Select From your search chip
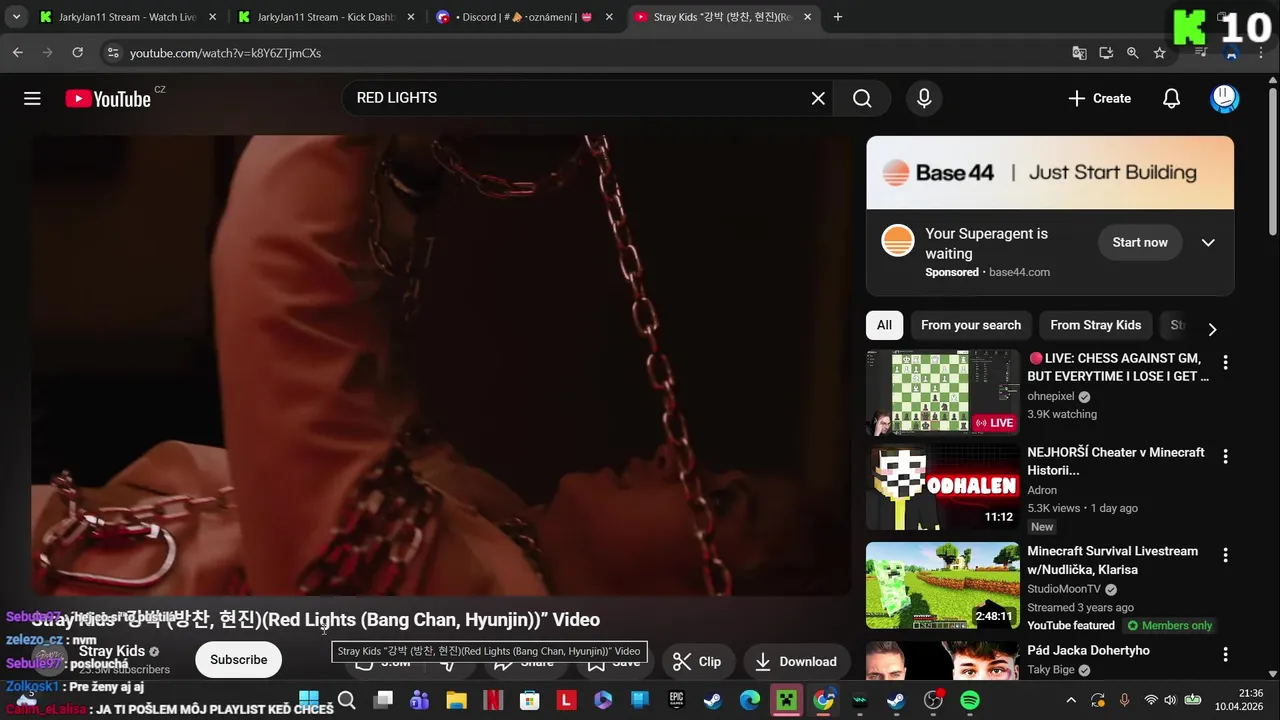This screenshot has height=720, width=1280. (x=971, y=325)
